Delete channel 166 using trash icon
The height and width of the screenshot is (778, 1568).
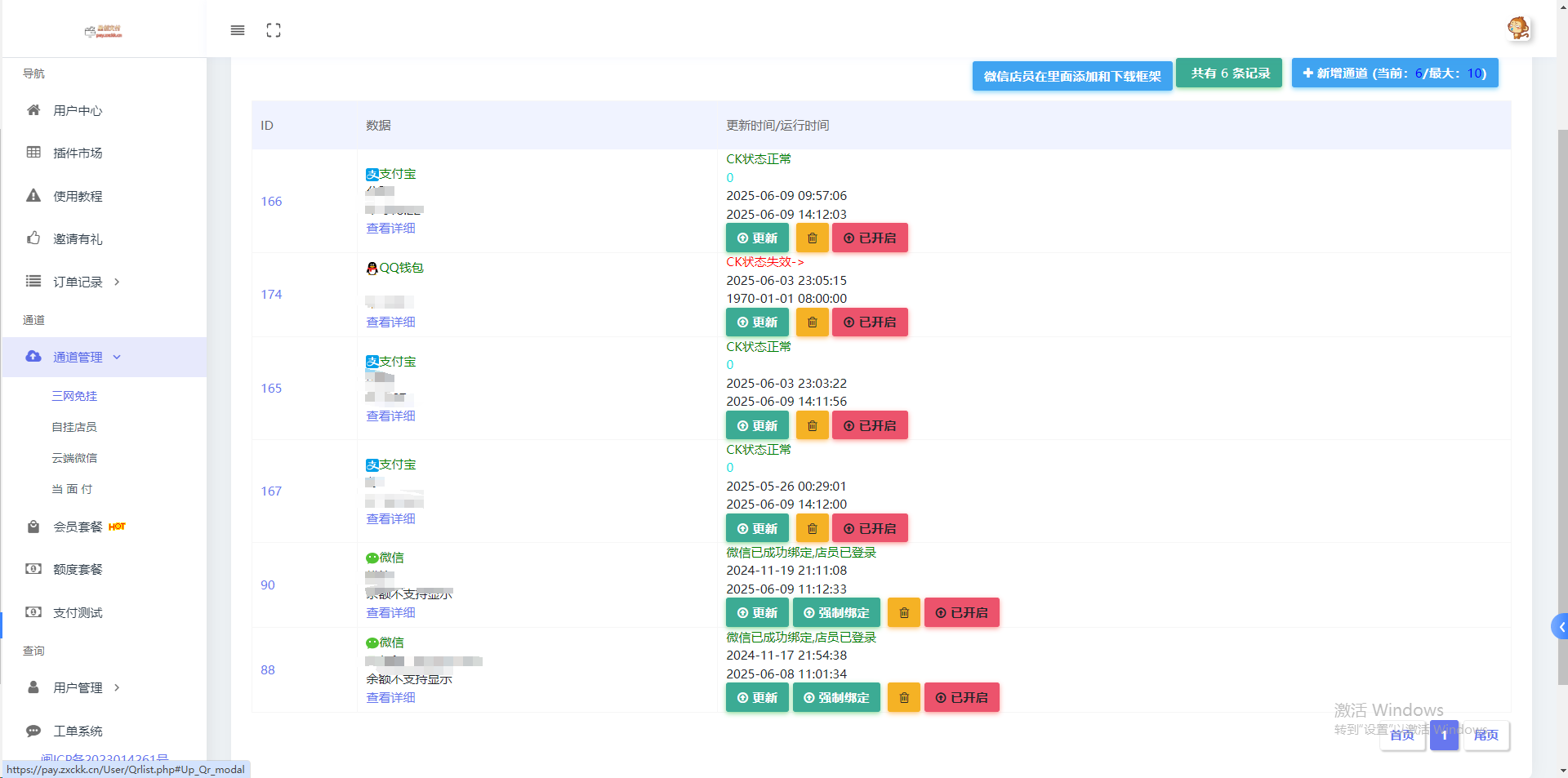pos(812,238)
